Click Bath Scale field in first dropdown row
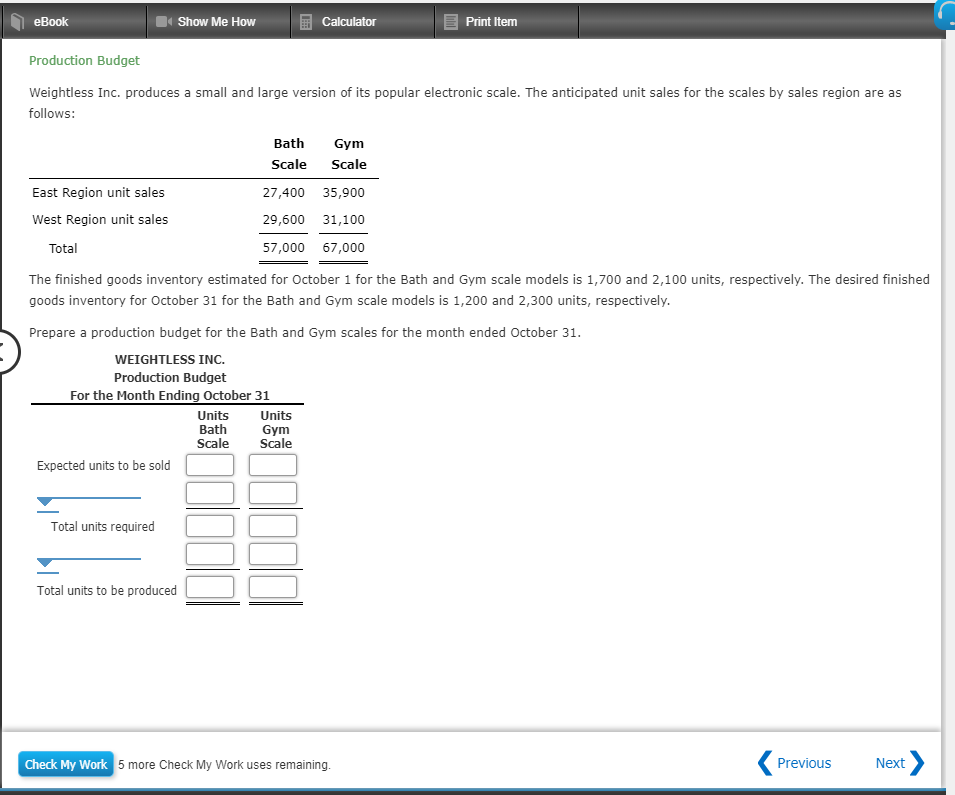Viewport: 955px width, 795px height. (210, 493)
